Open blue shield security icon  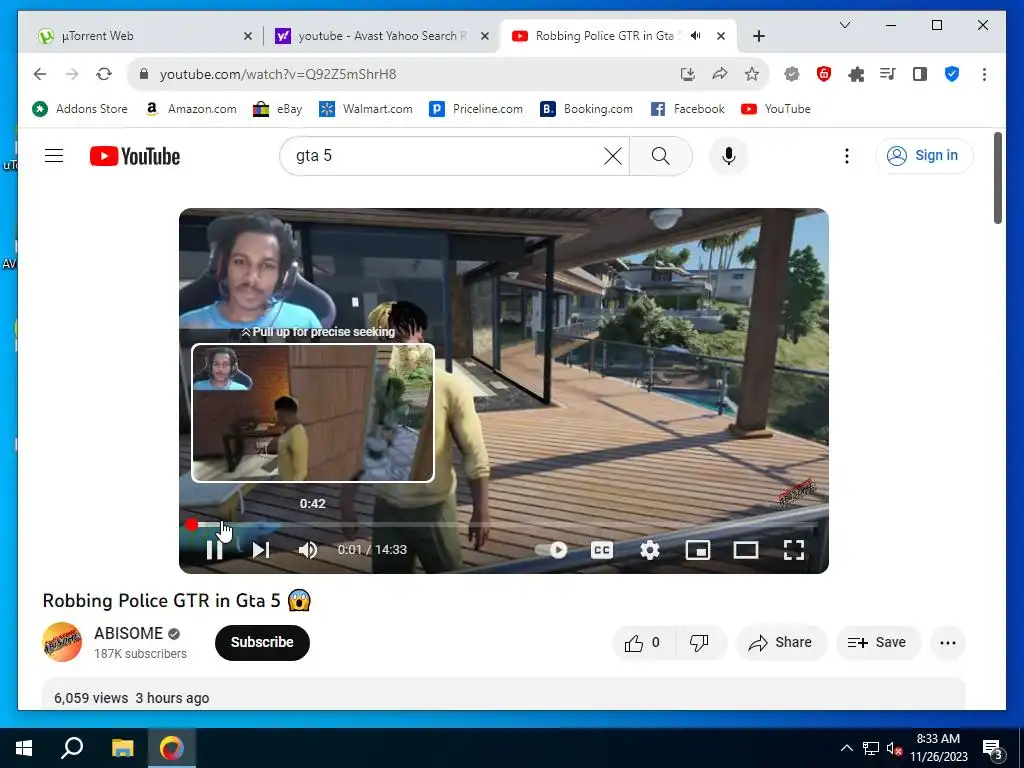point(952,74)
